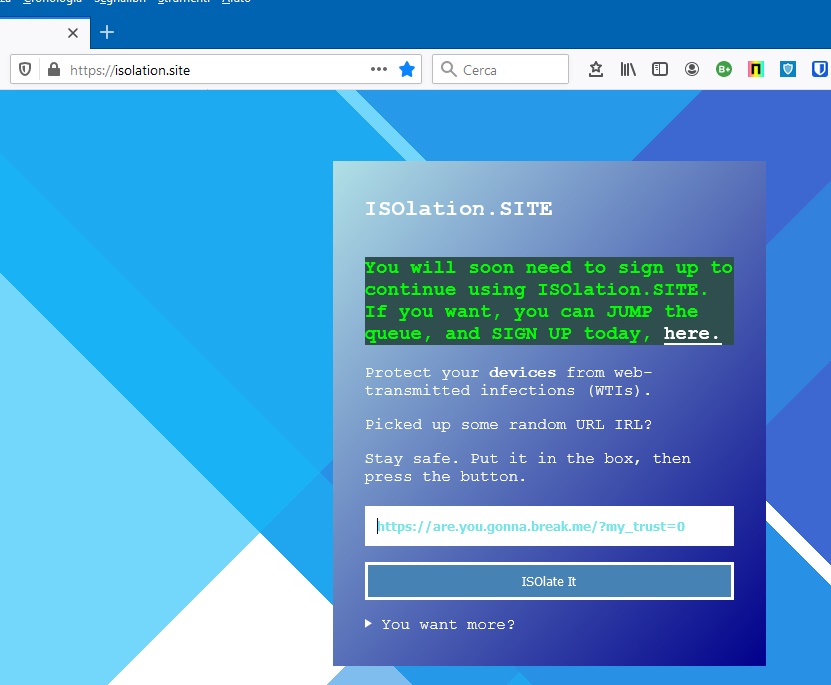Open a new tab with plus button
831x685 pixels.
pyautogui.click(x=107, y=32)
